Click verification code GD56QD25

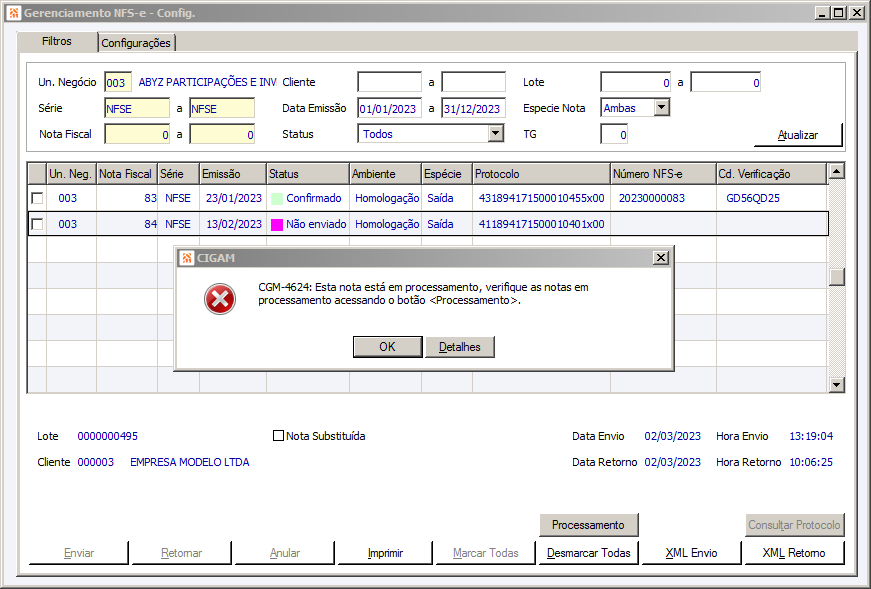tap(753, 198)
